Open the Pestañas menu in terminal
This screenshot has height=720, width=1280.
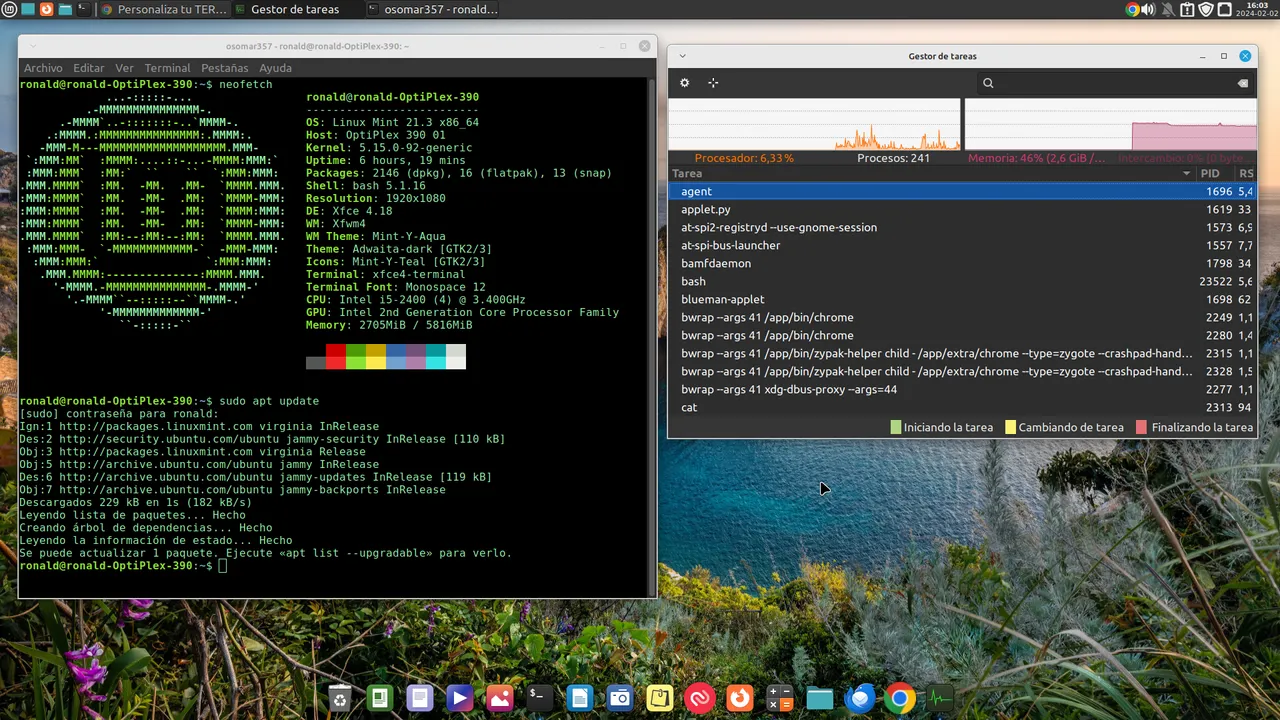pos(225,68)
